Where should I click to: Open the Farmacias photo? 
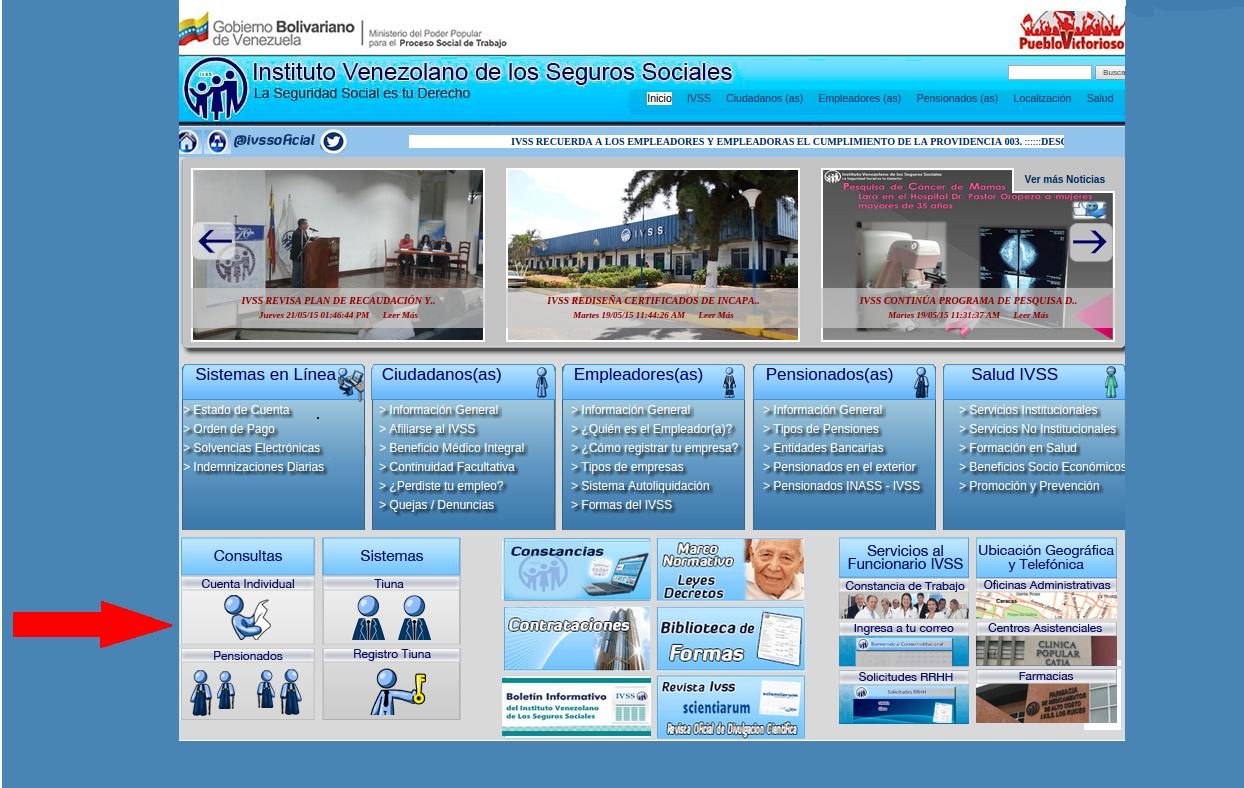(x=1047, y=703)
